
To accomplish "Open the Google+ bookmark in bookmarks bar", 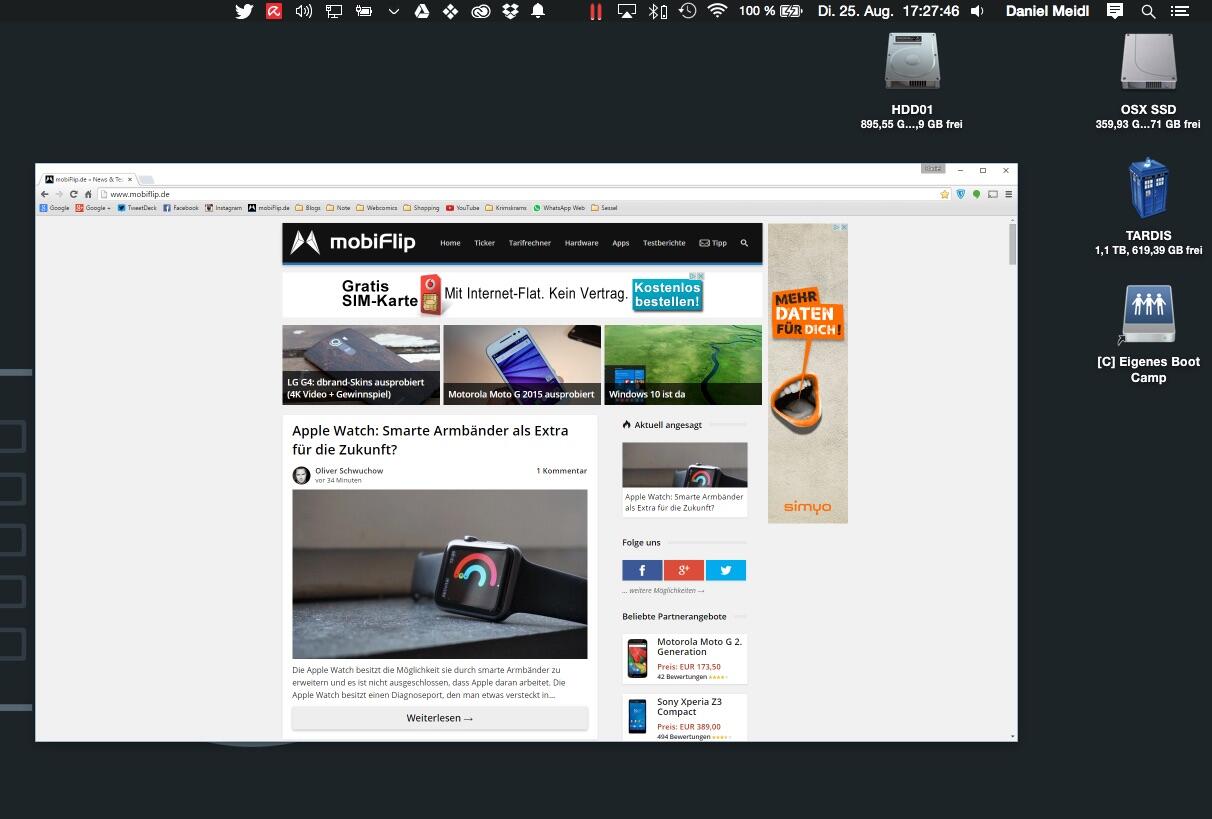I will click(x=93, y=208).
